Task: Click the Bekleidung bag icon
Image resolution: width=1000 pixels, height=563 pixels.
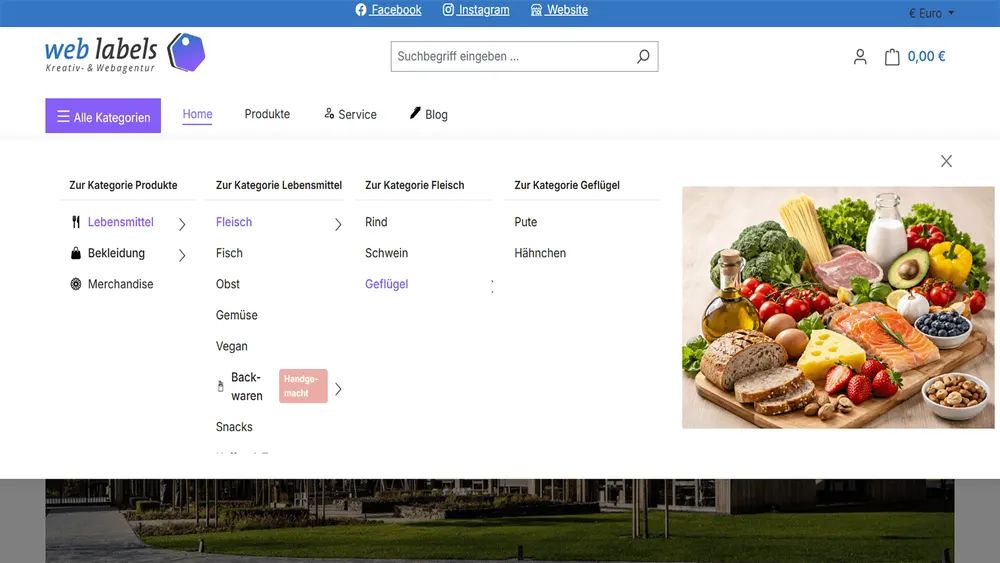Action: click(x=76, y=253)
